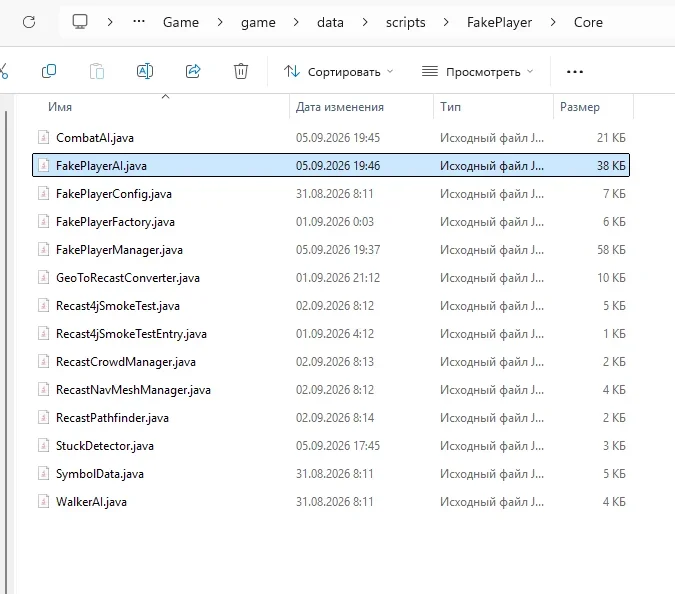The width and height of the screenshot is (675, 594).
Task: Click the 05.09.2026 17:45 date of StuckDetector.java
Action: [x=338, y=446]
